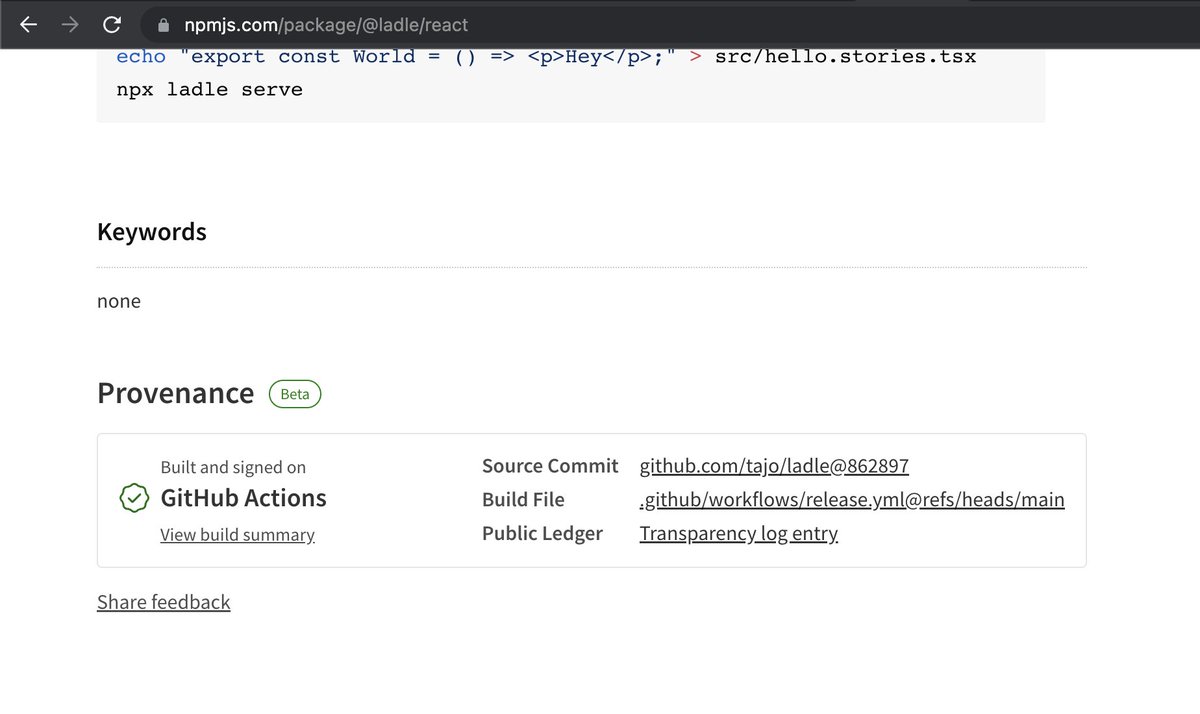Click the 'none' keywords text

(119, 301)
